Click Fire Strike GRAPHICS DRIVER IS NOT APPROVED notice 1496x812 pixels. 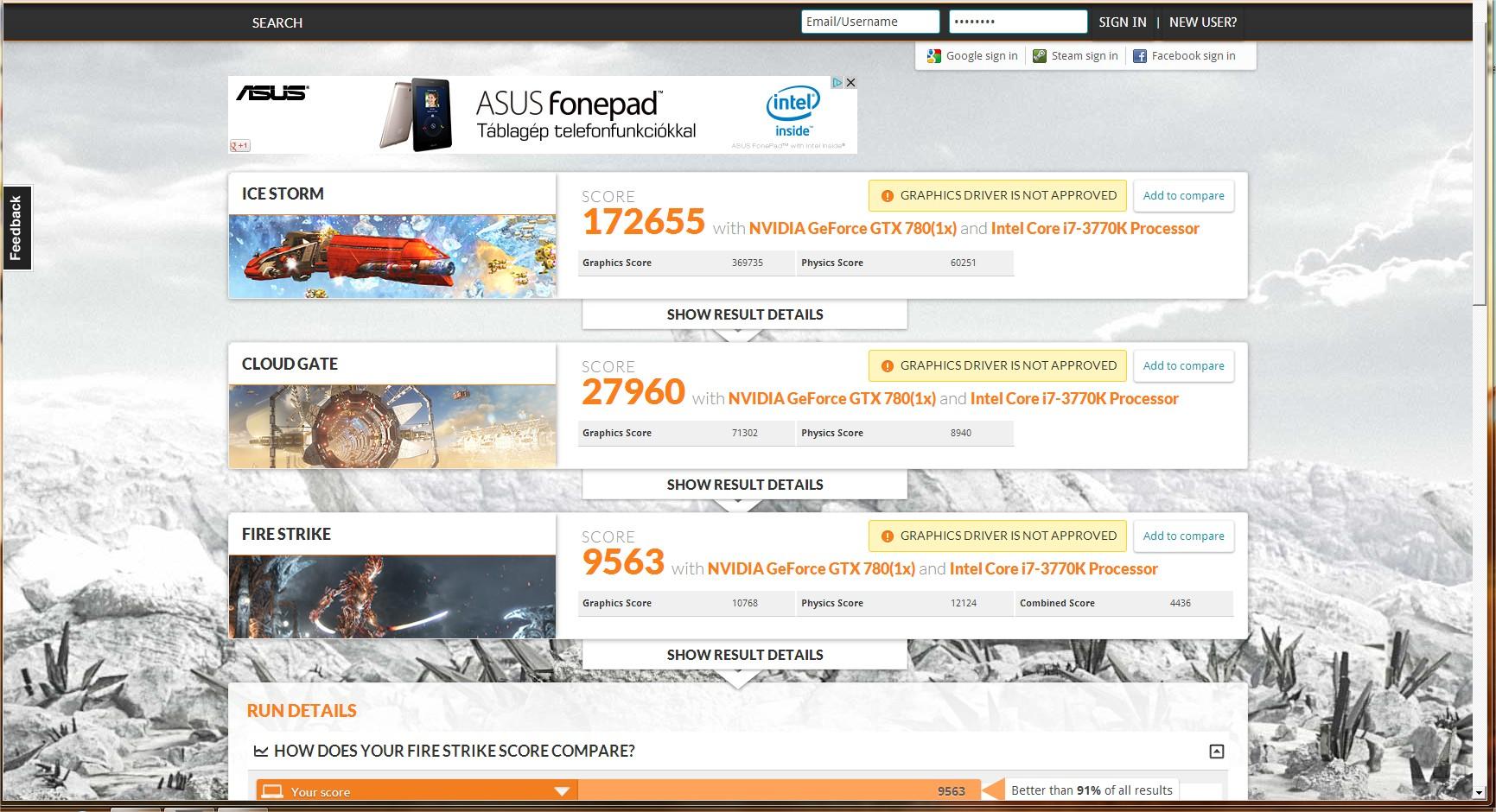coord(998,536)
